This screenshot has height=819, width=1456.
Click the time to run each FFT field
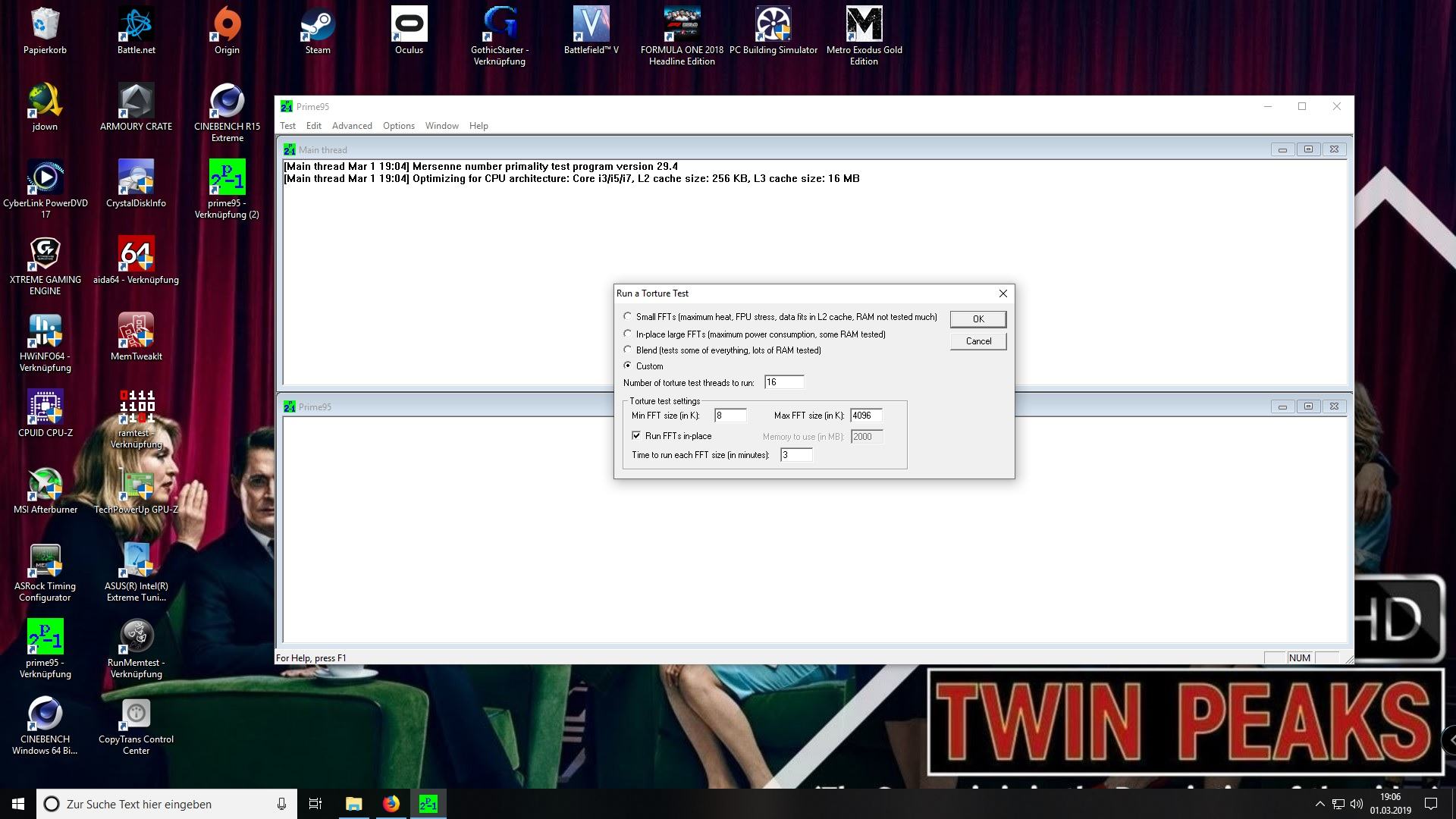(x=796, y=455)
